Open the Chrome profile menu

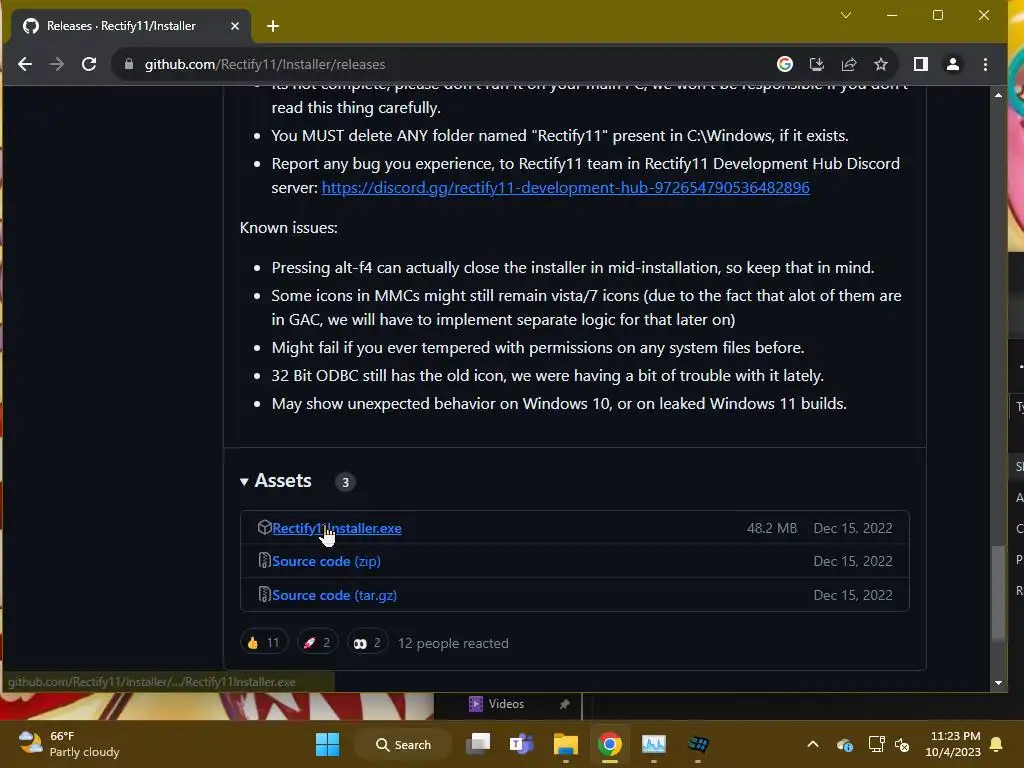953,64
